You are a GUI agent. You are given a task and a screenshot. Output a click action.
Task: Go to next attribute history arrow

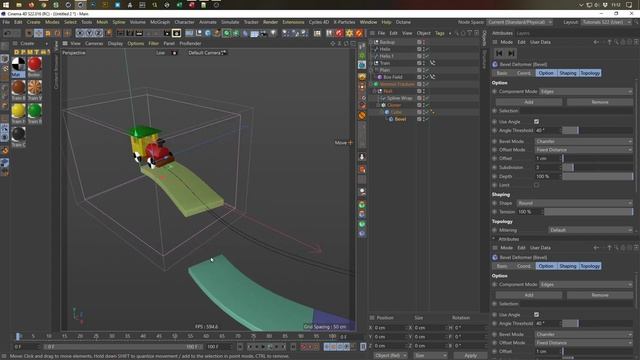click(511, 53)
